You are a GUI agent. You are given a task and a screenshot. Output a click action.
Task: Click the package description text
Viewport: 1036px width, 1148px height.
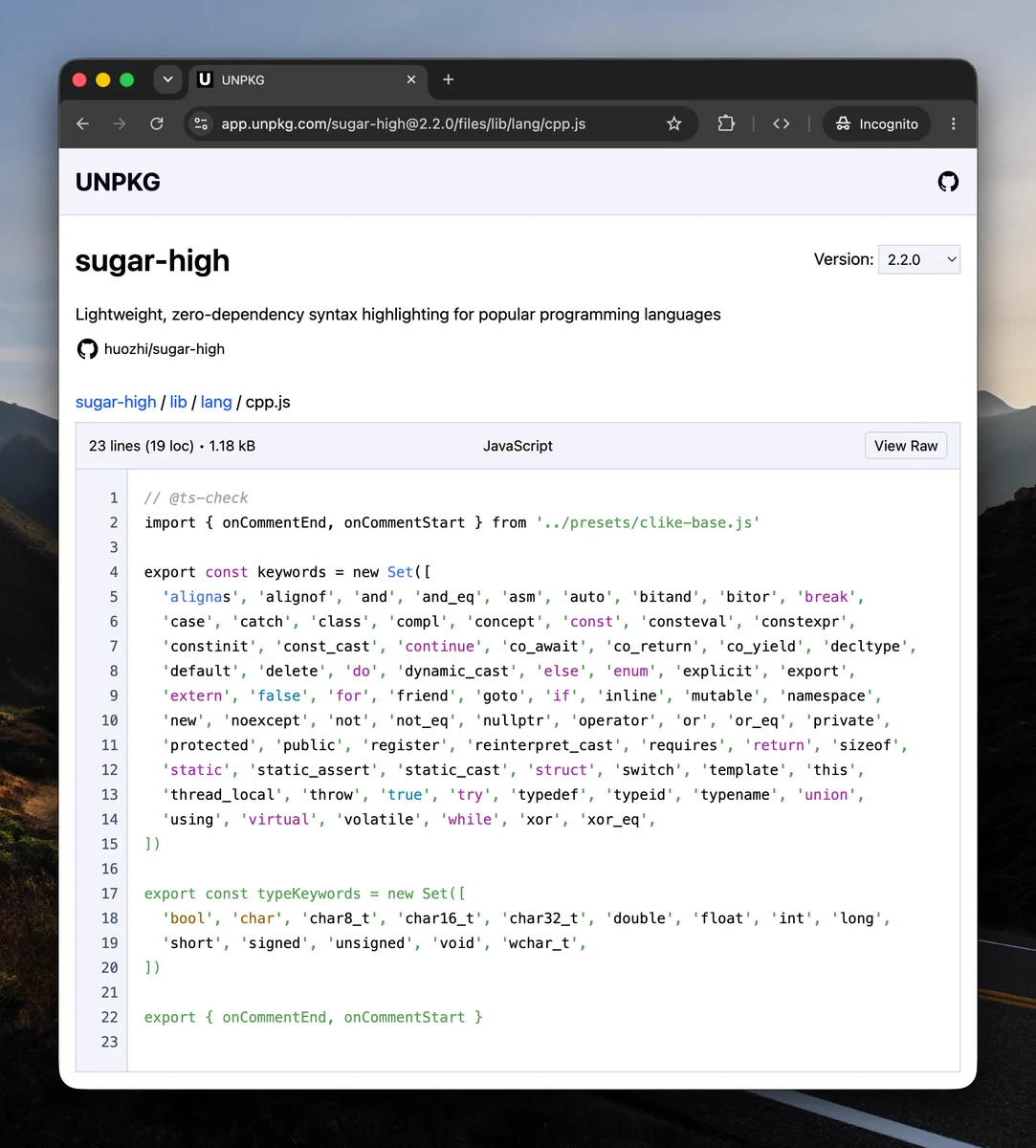coord(398,315)
